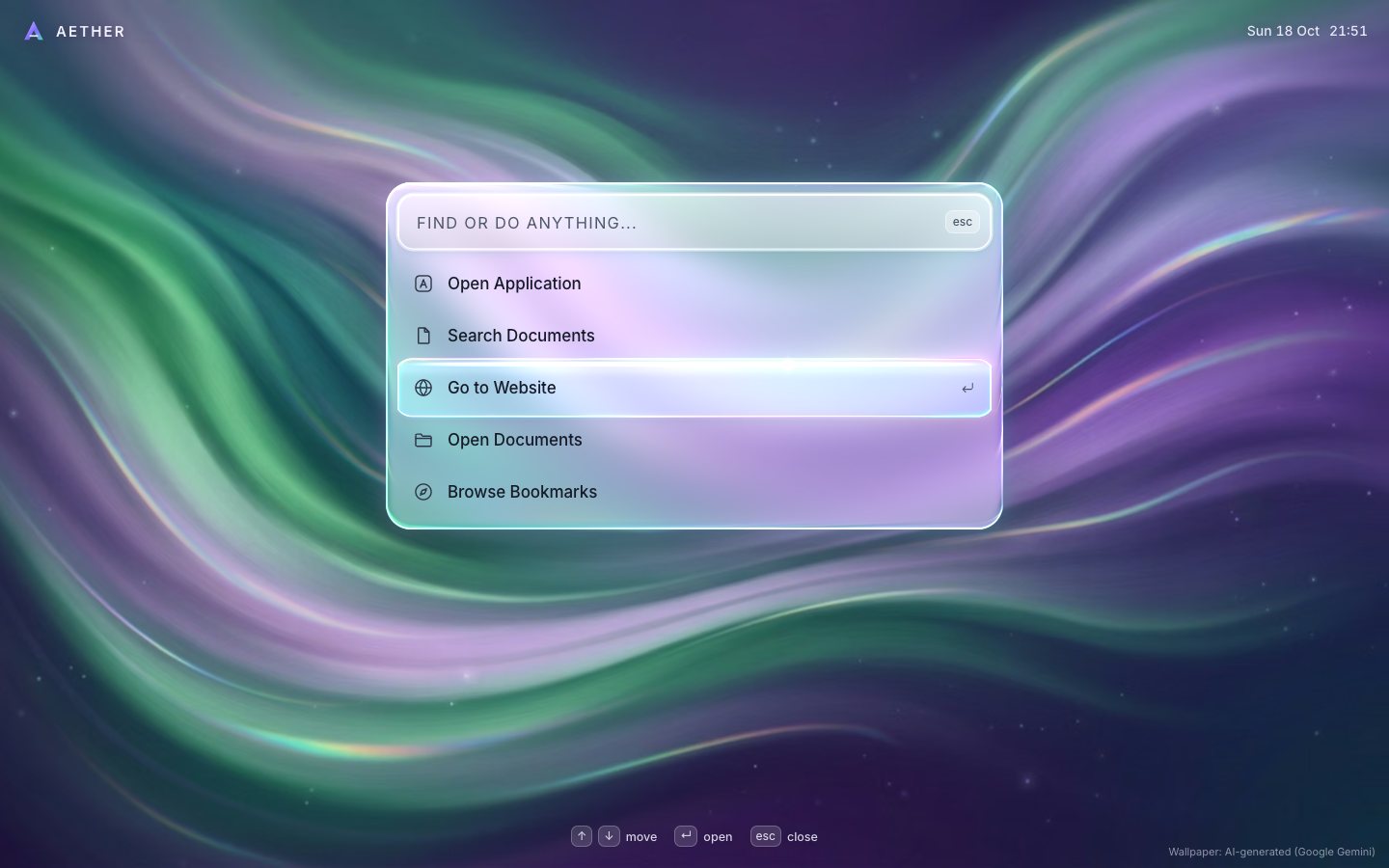Select the Open Application command
This screenshot has height=868, width=1389.
(694, 284)
